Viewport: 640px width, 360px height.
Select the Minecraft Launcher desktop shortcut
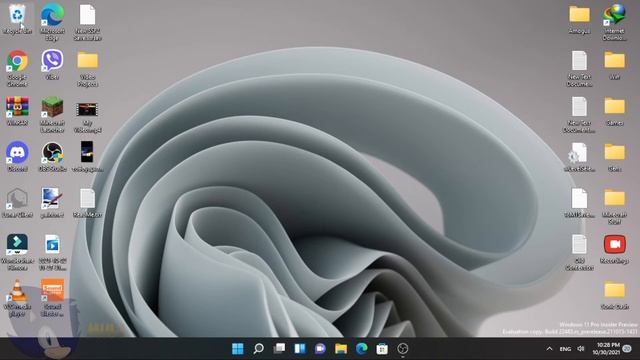(52, 114)
